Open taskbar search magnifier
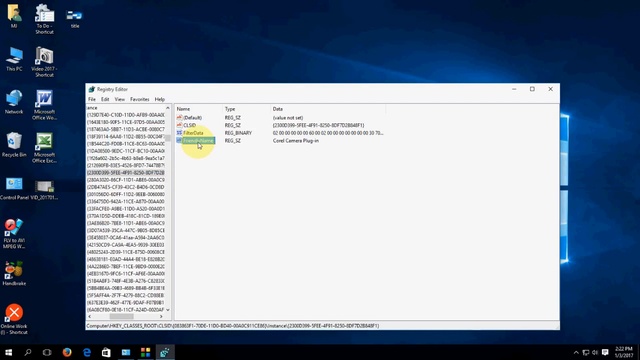 point(28,352)
